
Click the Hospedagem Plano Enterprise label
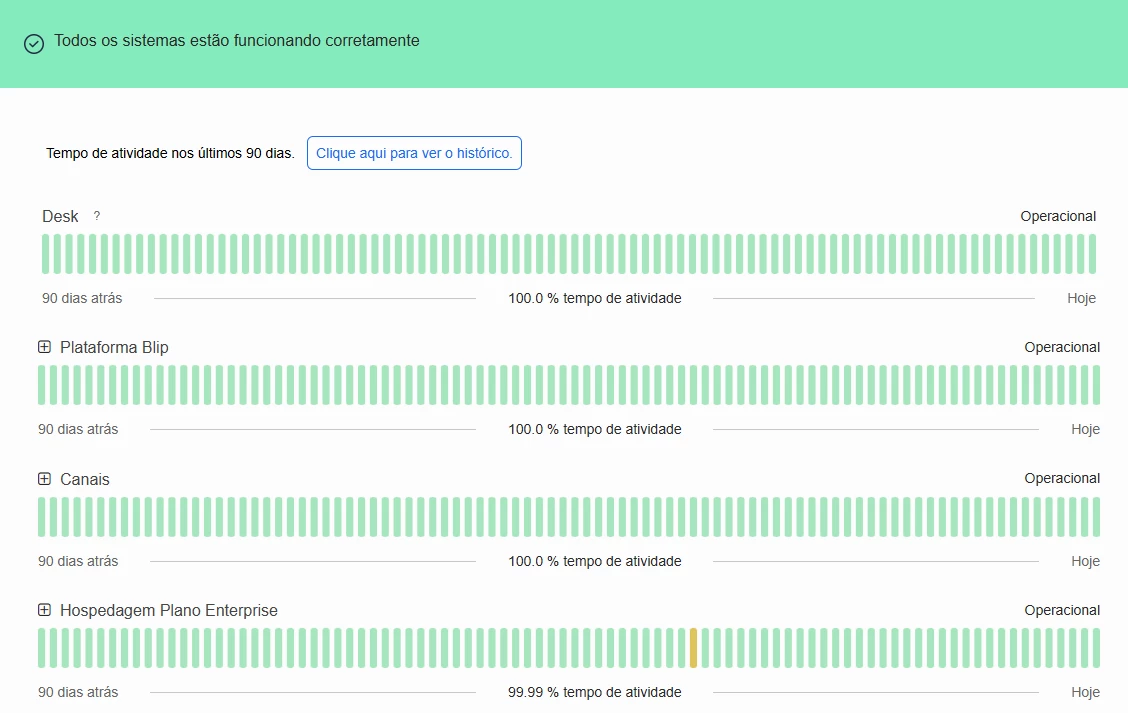coord(169,610)
